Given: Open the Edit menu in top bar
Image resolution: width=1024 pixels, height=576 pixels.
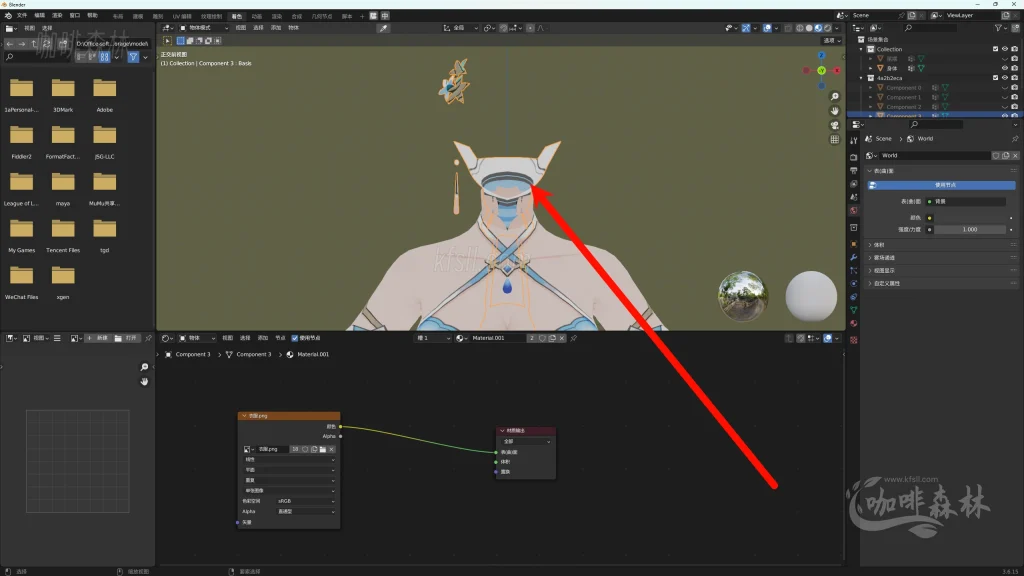Looking at the screenshot, I should tap(39, 16).
